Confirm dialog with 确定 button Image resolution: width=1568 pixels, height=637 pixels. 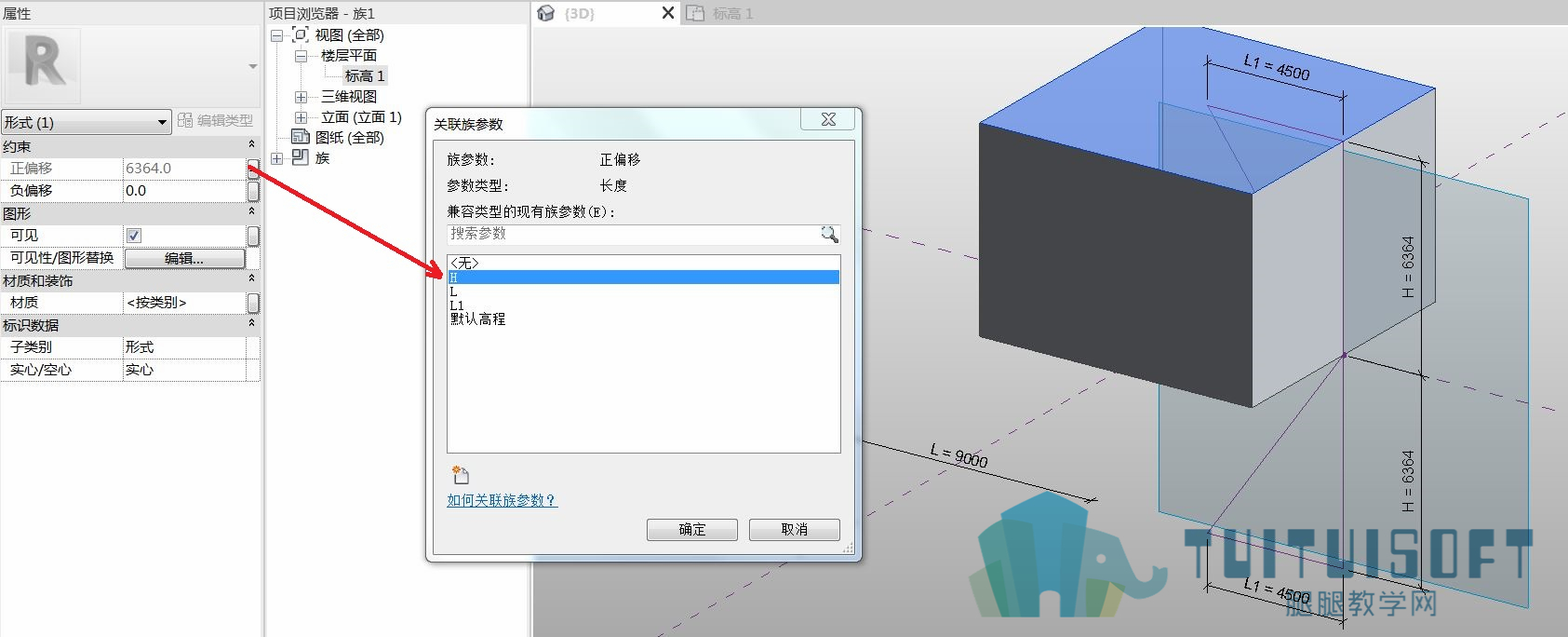click(692, 530)
